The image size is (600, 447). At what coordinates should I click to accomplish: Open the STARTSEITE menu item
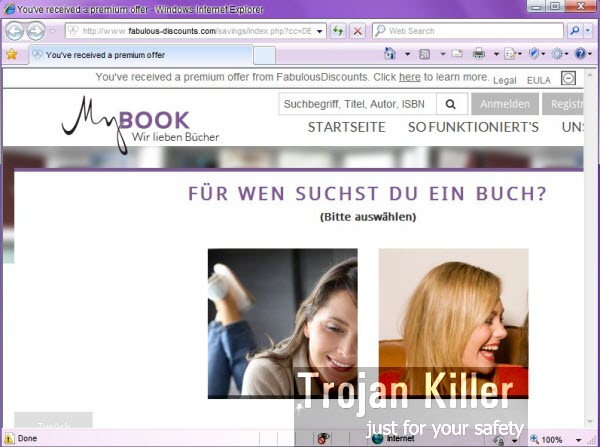pyautogui.click(x=346, y=127)
